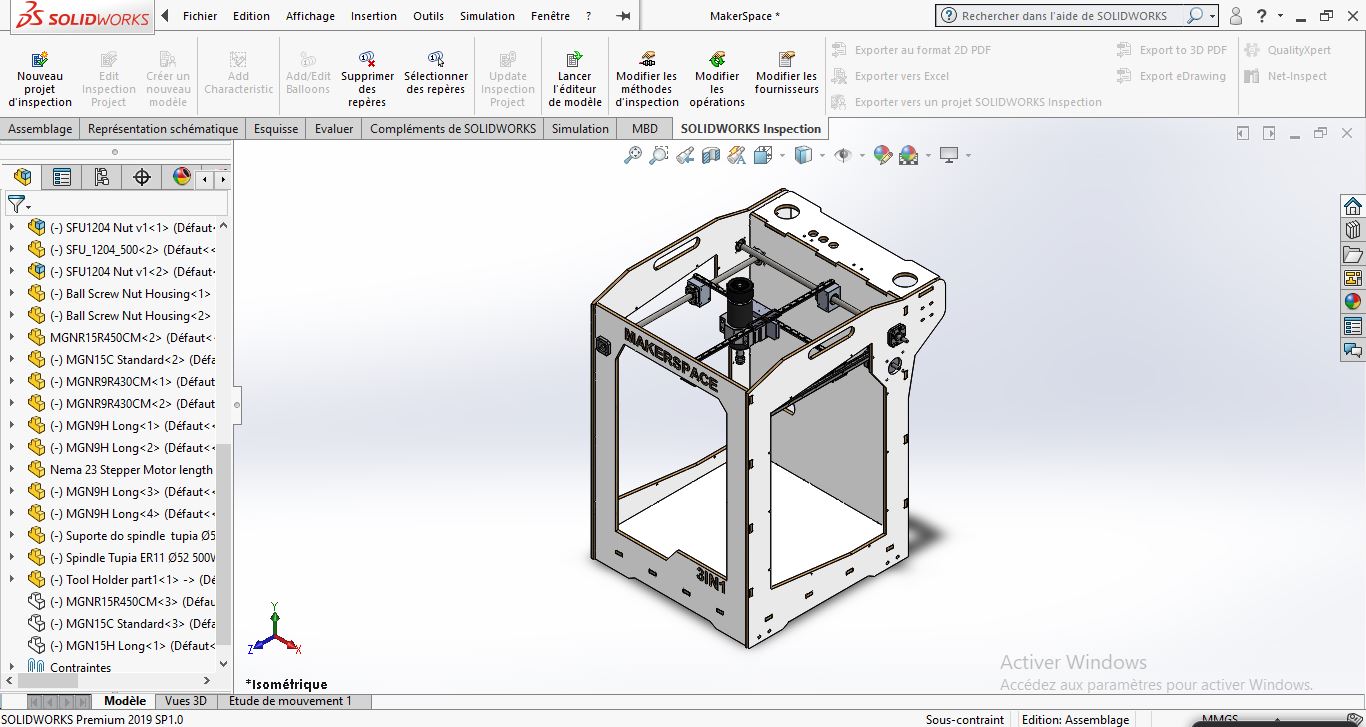The image size is (1366, 727).
Task: Open the Outils menu
Action: click(x=428, y=16)
